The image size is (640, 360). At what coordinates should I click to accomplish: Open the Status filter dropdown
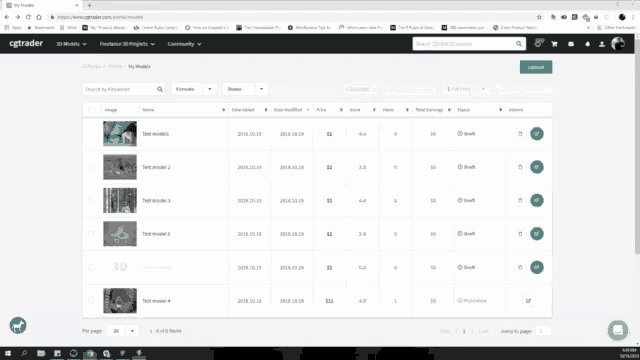click(245, 89)
